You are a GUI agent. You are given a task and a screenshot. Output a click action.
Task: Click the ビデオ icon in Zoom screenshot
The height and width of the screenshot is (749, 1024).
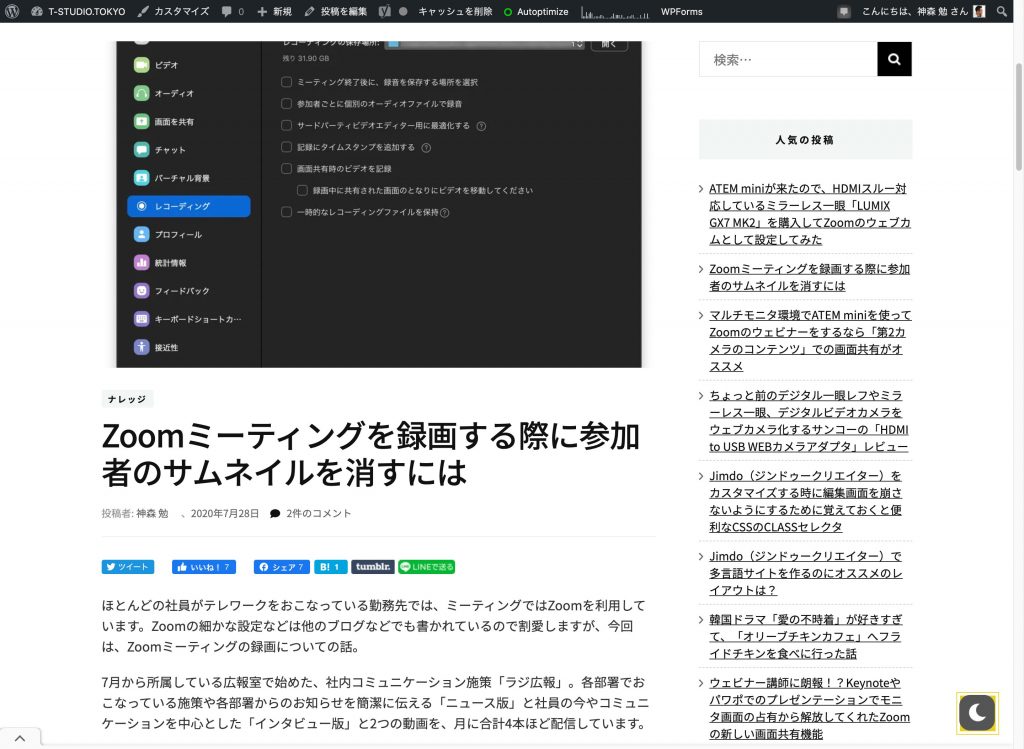142,65
